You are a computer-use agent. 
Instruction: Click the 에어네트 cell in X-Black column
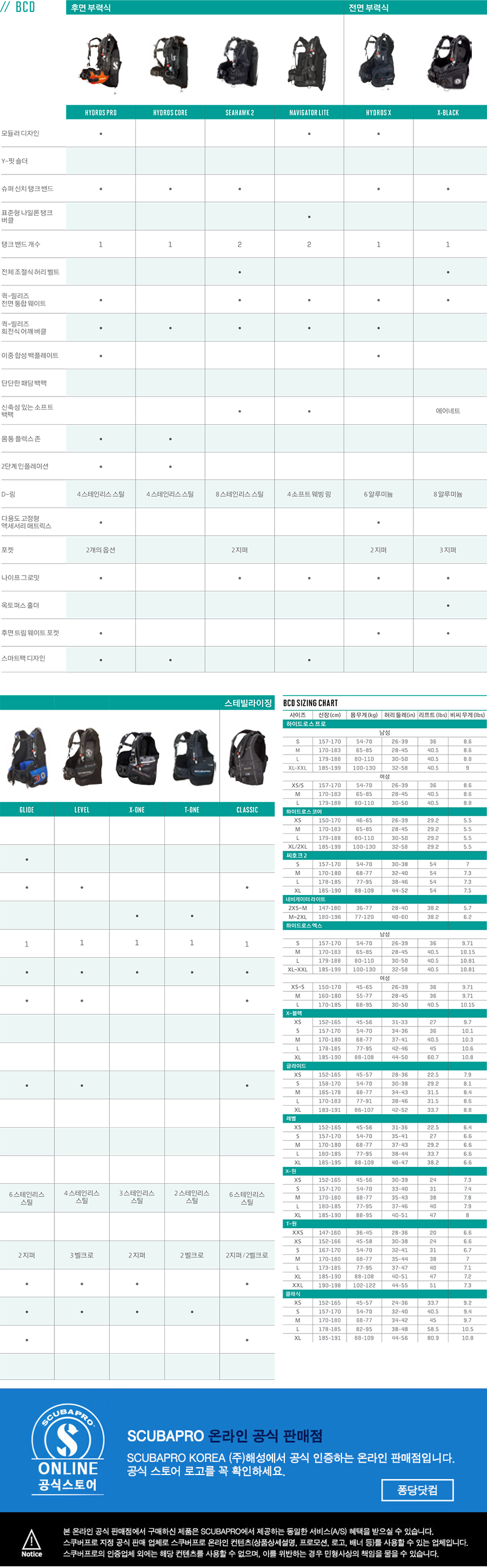click(x=448, y=411)
